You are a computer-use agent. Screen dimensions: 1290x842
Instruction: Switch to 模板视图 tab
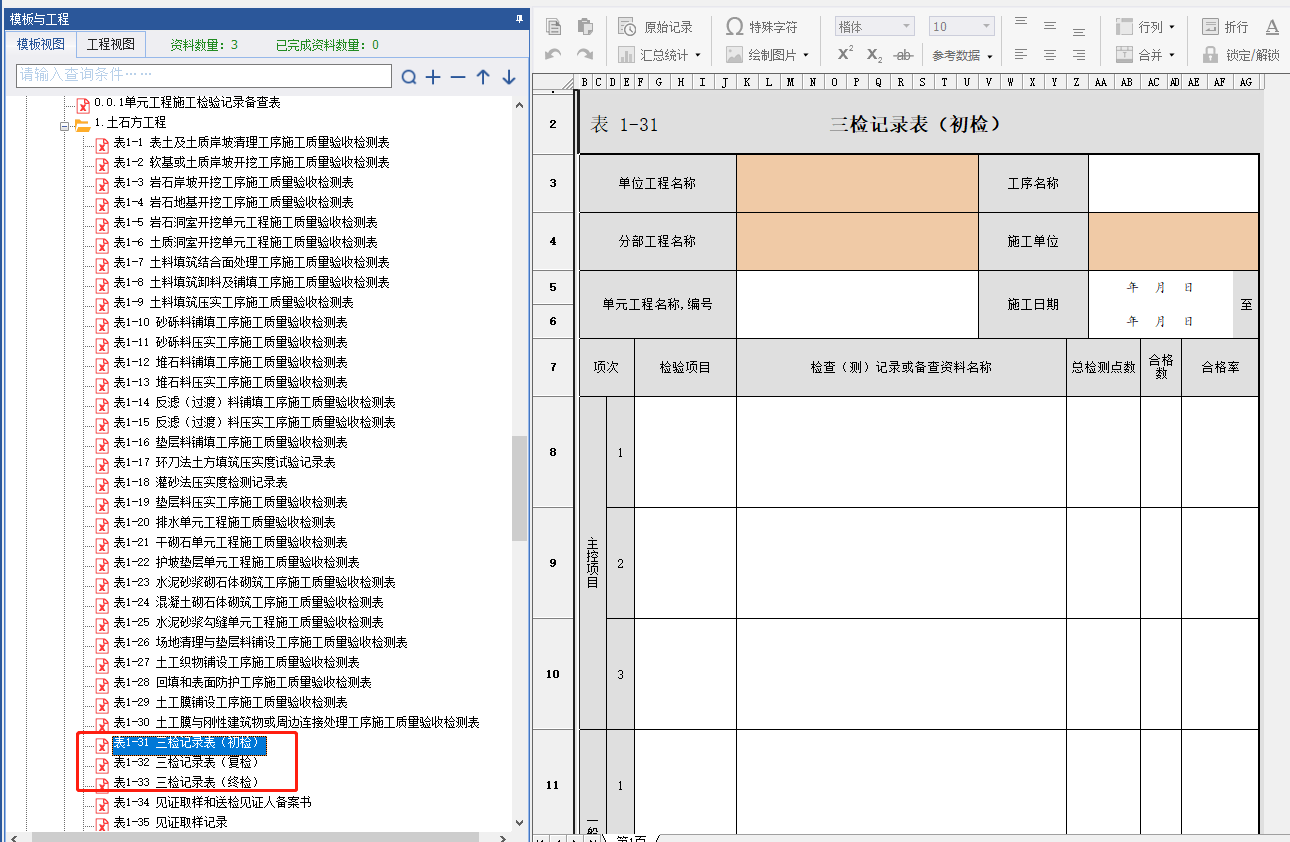coord(41,44)
